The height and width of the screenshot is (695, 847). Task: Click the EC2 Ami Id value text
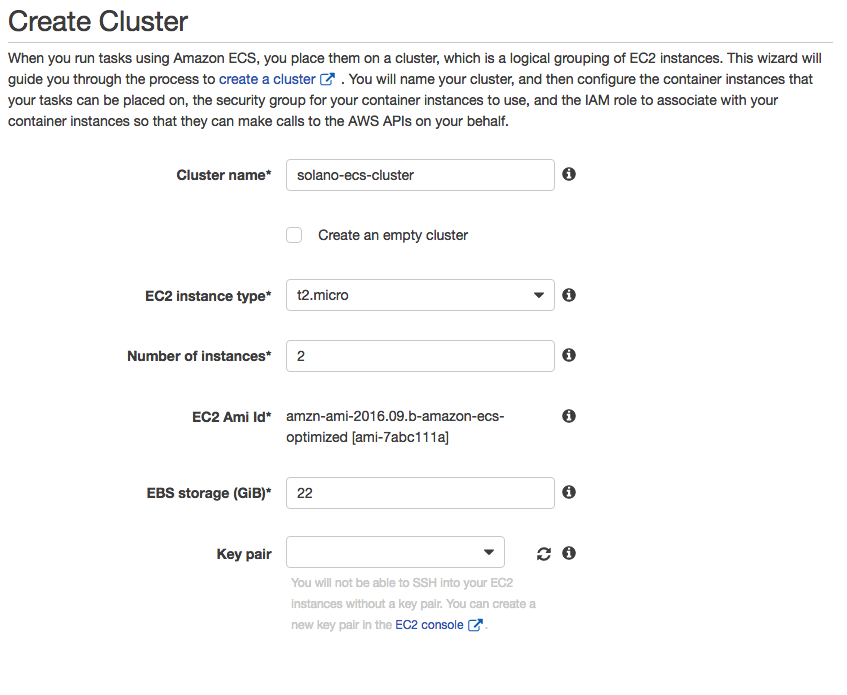pyautogui.click(x=395, y=427)
